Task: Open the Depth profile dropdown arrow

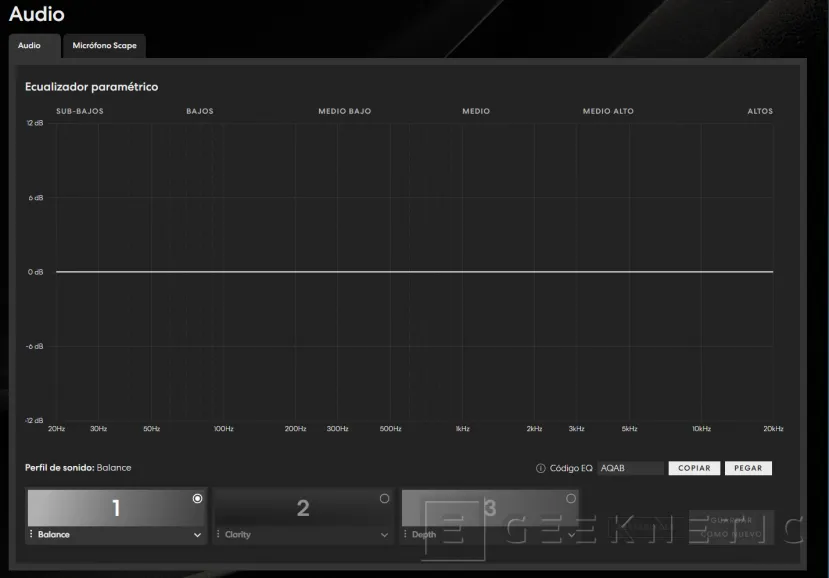Action: (x=571, y=535)
